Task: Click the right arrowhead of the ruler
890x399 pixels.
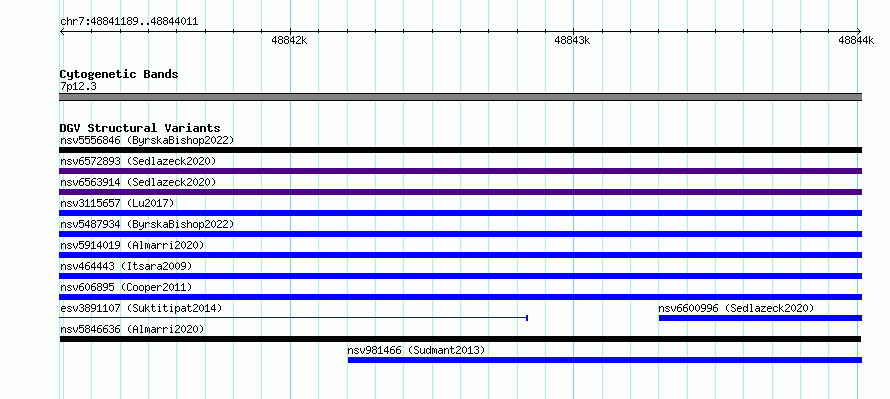Action: click(x=858, y=31)
